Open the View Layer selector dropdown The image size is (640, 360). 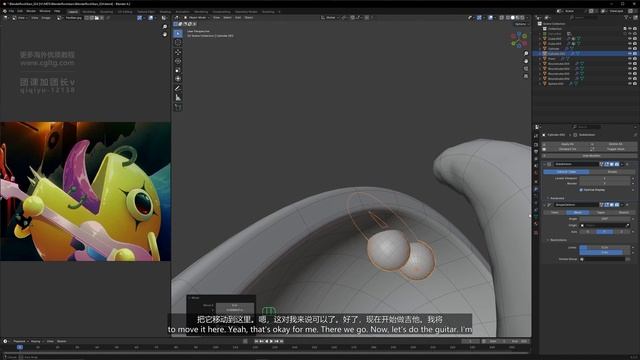(603, 11)
